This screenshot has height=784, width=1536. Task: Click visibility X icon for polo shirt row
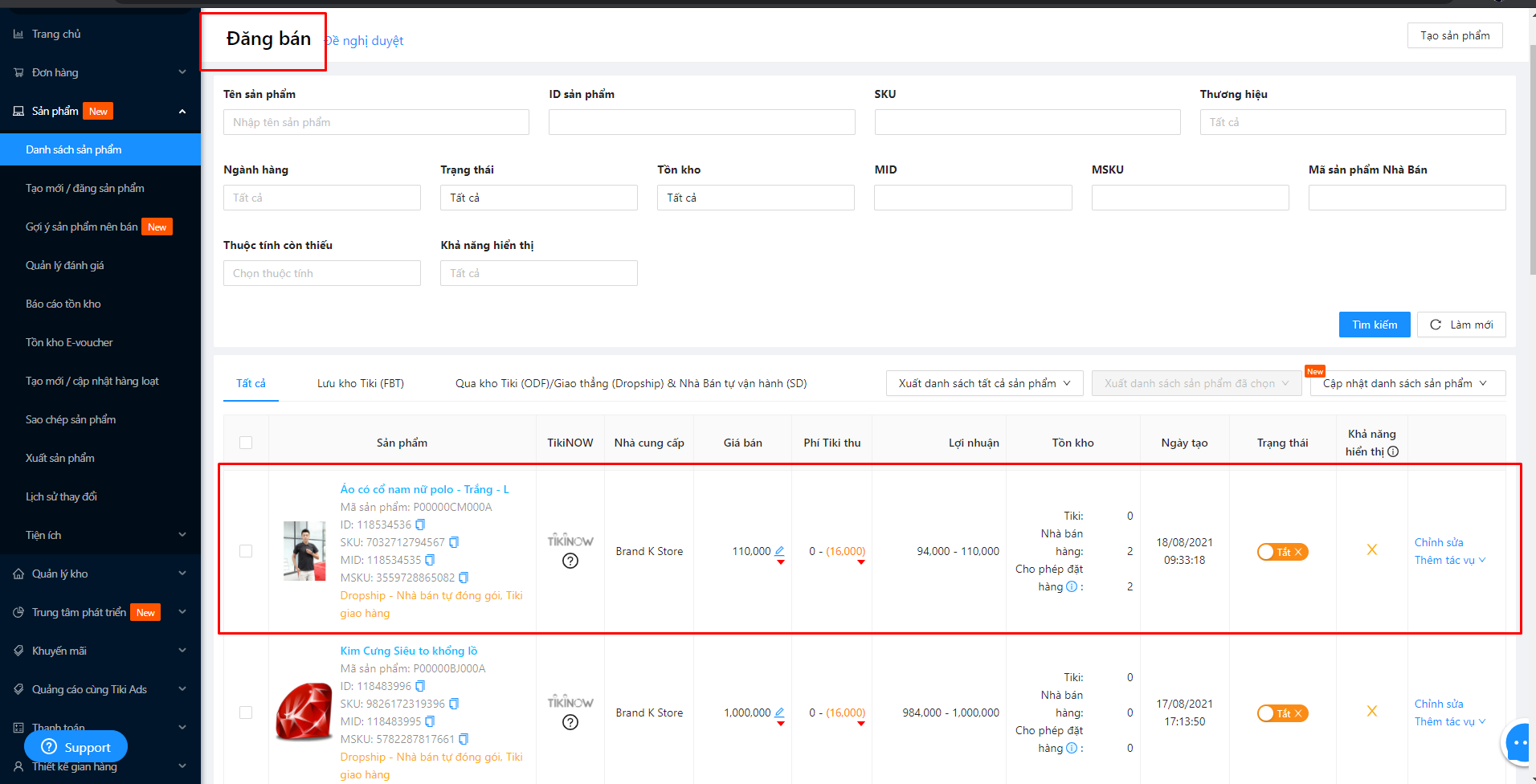[x=1372, y=550]
